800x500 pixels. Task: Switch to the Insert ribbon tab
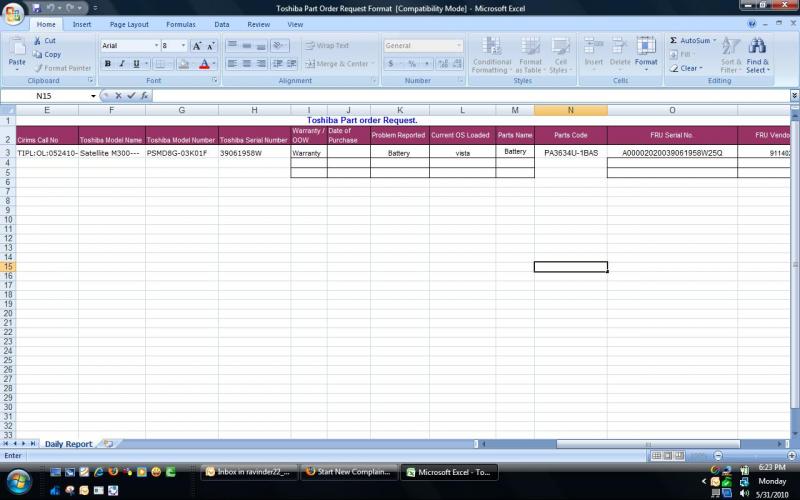pyautogui.click(x=82, y=24)
